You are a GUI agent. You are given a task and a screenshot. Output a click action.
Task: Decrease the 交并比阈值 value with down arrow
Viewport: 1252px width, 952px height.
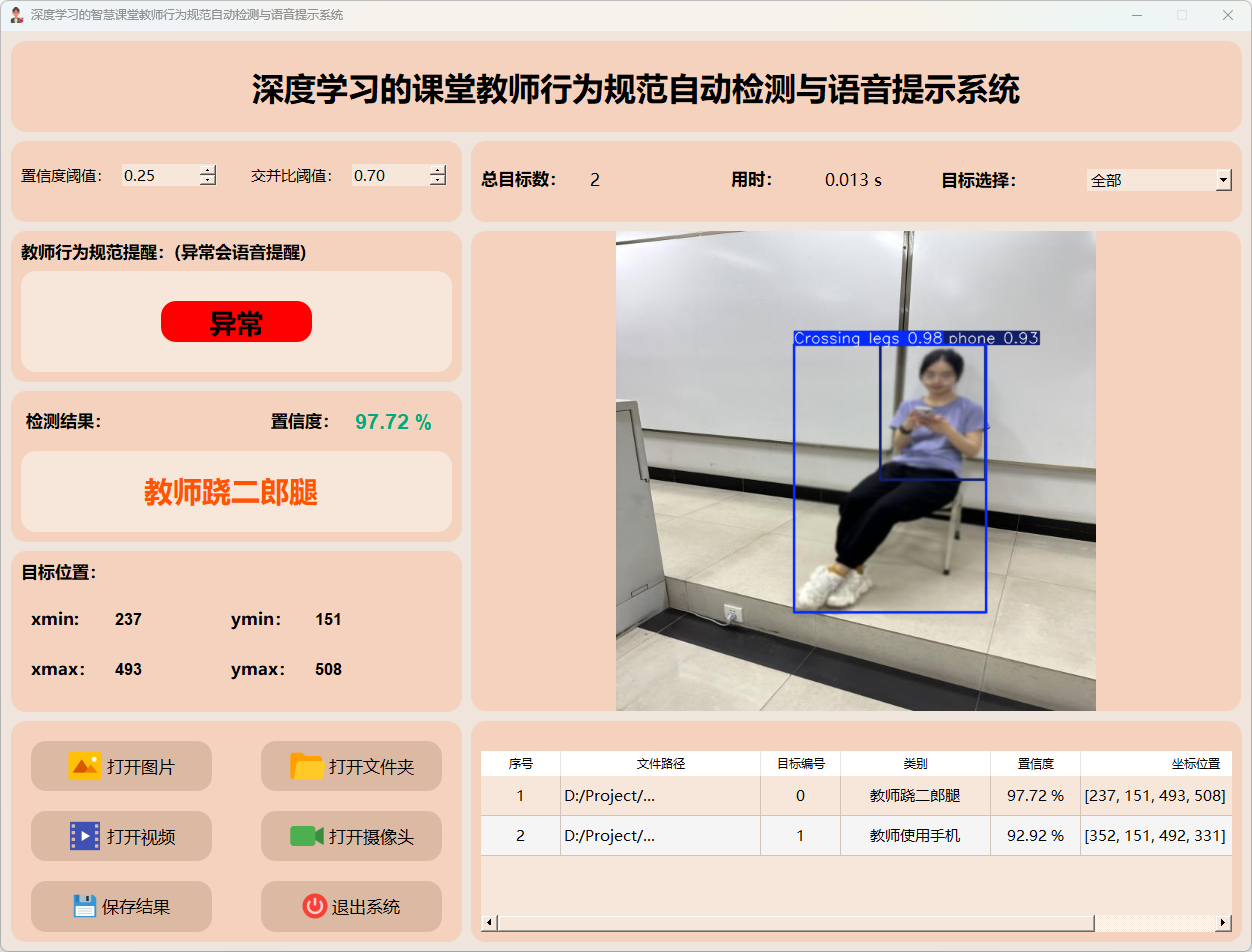tap(438, 181)
